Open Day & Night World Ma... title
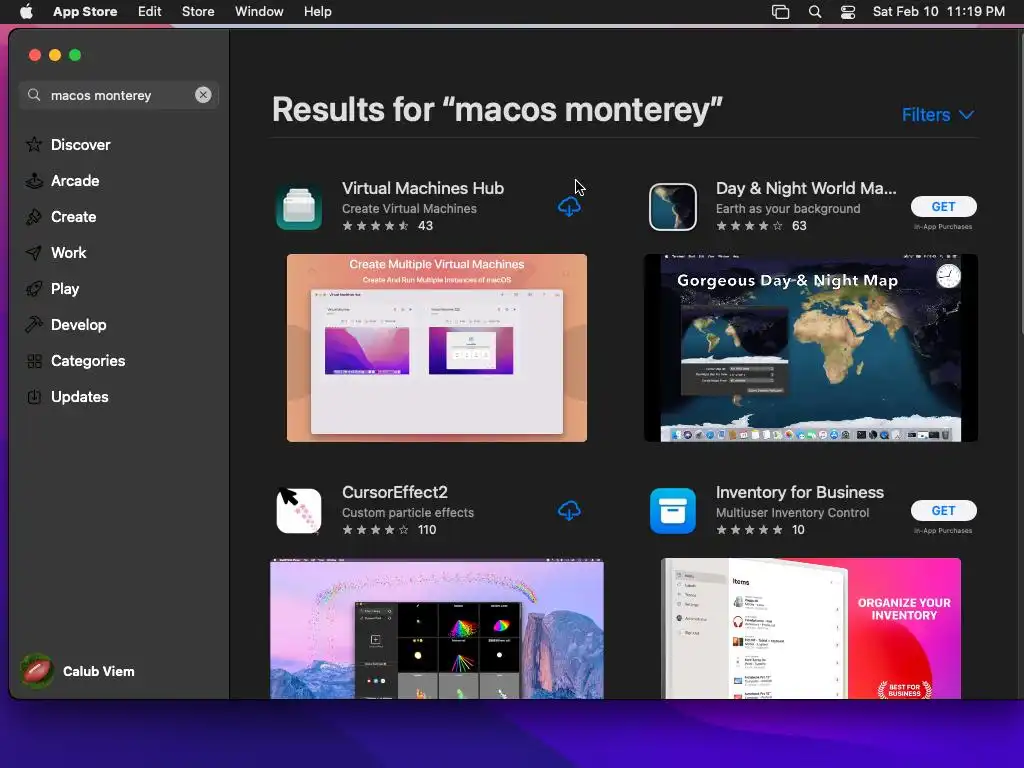The height and width of the screenshot is (768, 1024). coord(806,188)
